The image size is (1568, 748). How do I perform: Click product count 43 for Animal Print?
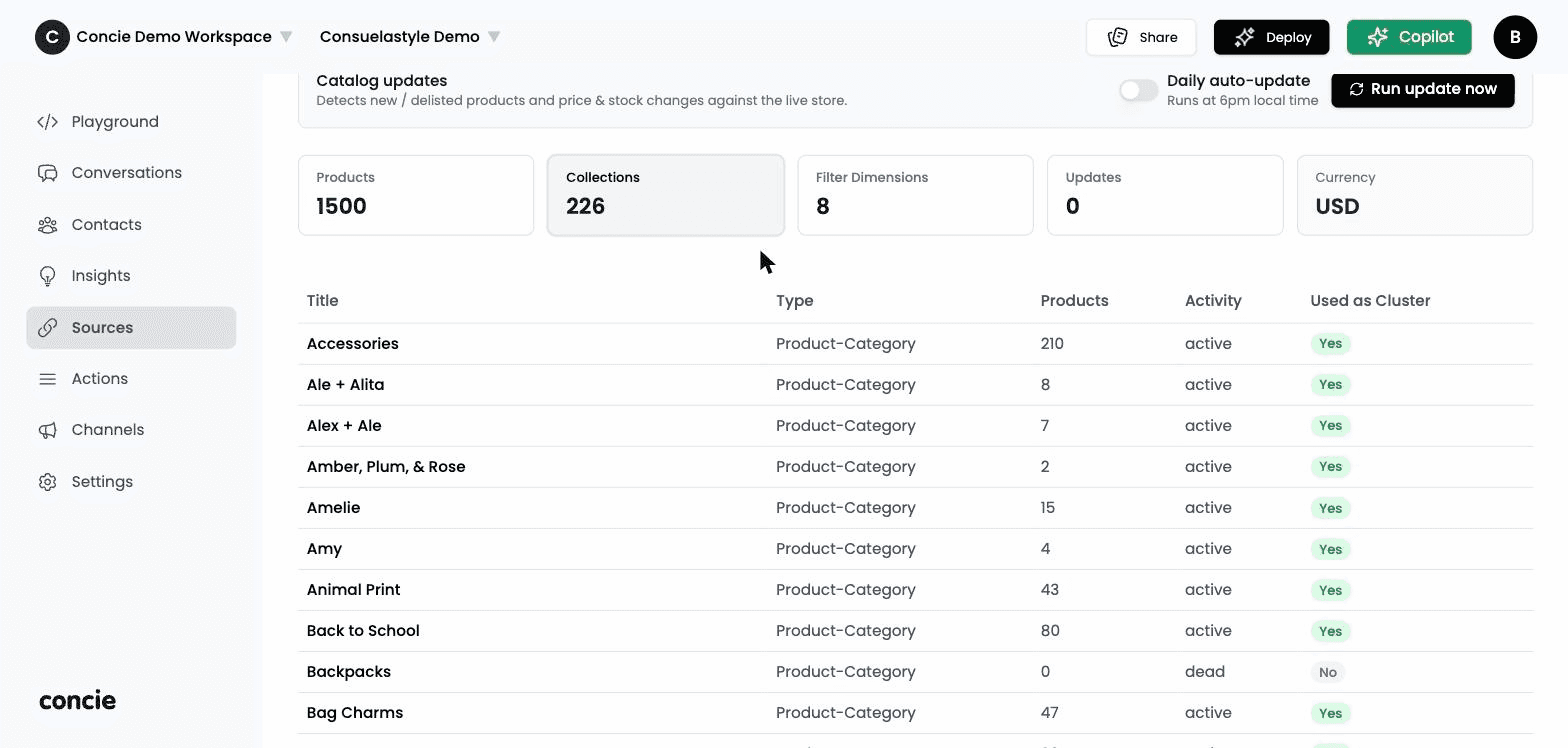tap(1050, 590)
